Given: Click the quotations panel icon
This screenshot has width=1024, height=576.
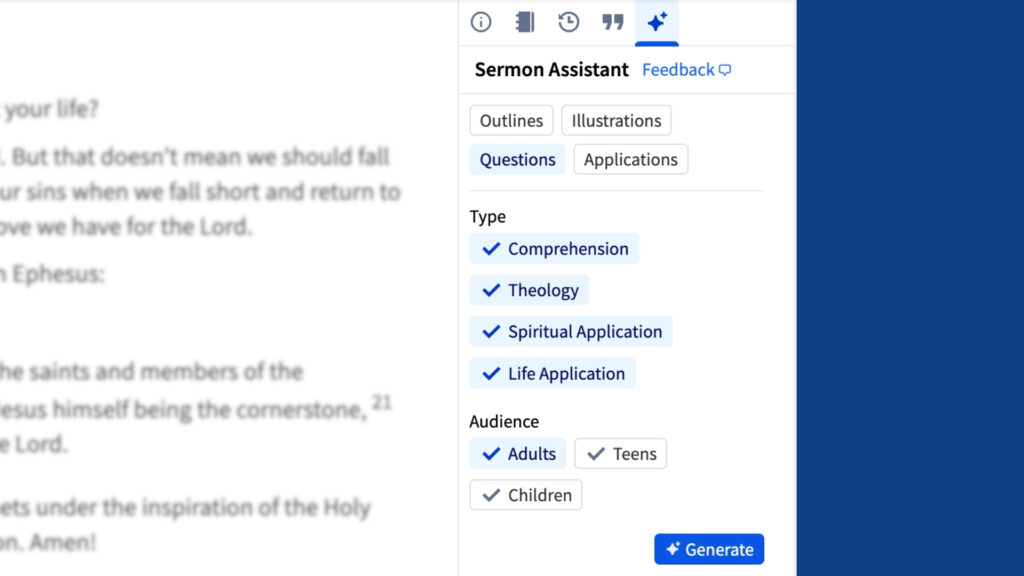Looking at the screenshot, I should point(613,22).
